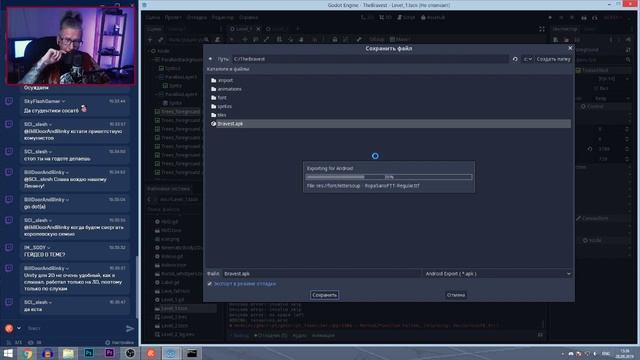The height and width of the screenshot is (360, 640).
Task: Click the refresh icon next to the path
Action: point(515,59)
